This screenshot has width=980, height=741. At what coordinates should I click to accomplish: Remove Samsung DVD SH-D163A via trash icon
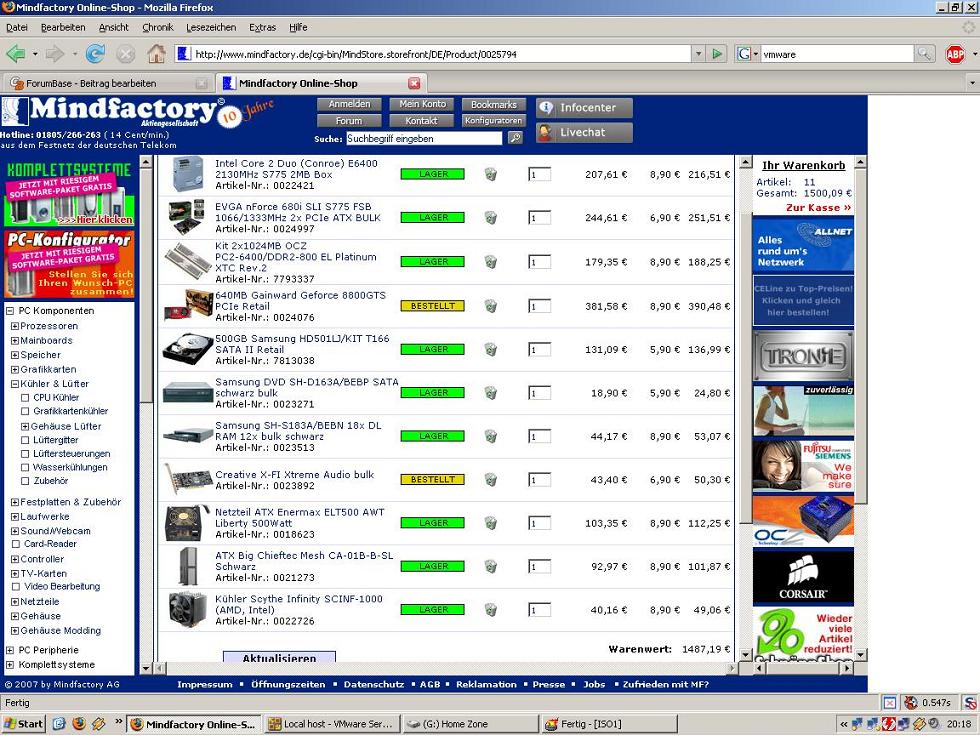(491, 393)
